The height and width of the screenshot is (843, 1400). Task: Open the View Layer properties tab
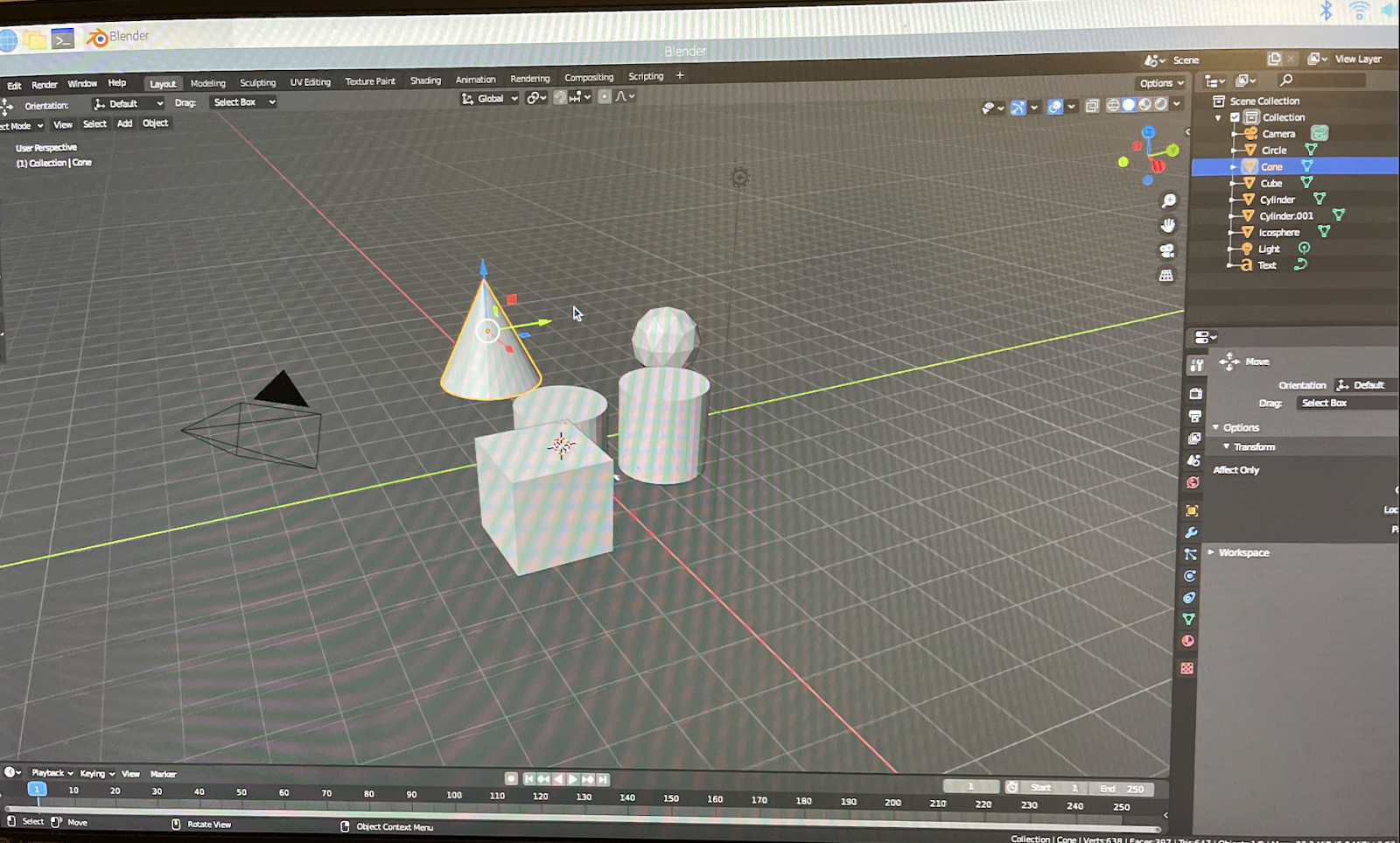click(1194, 438)
